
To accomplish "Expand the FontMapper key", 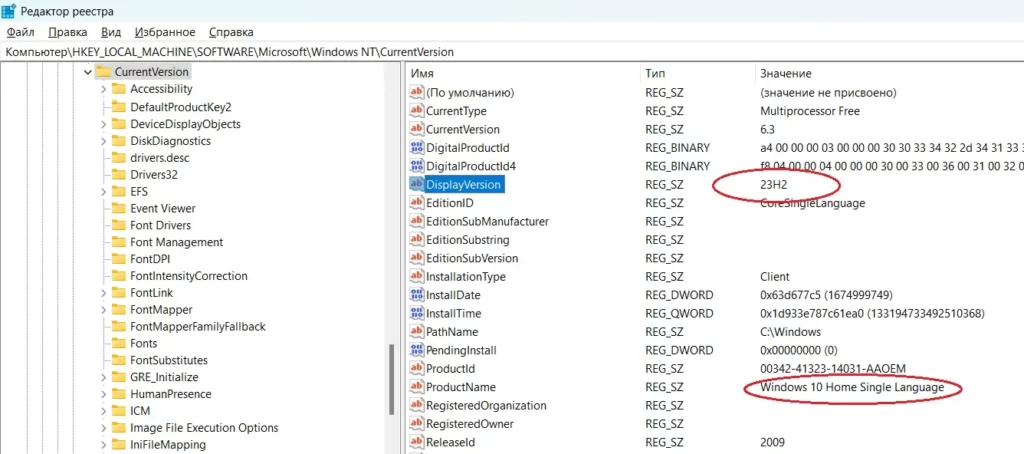I will pos(104,310).
